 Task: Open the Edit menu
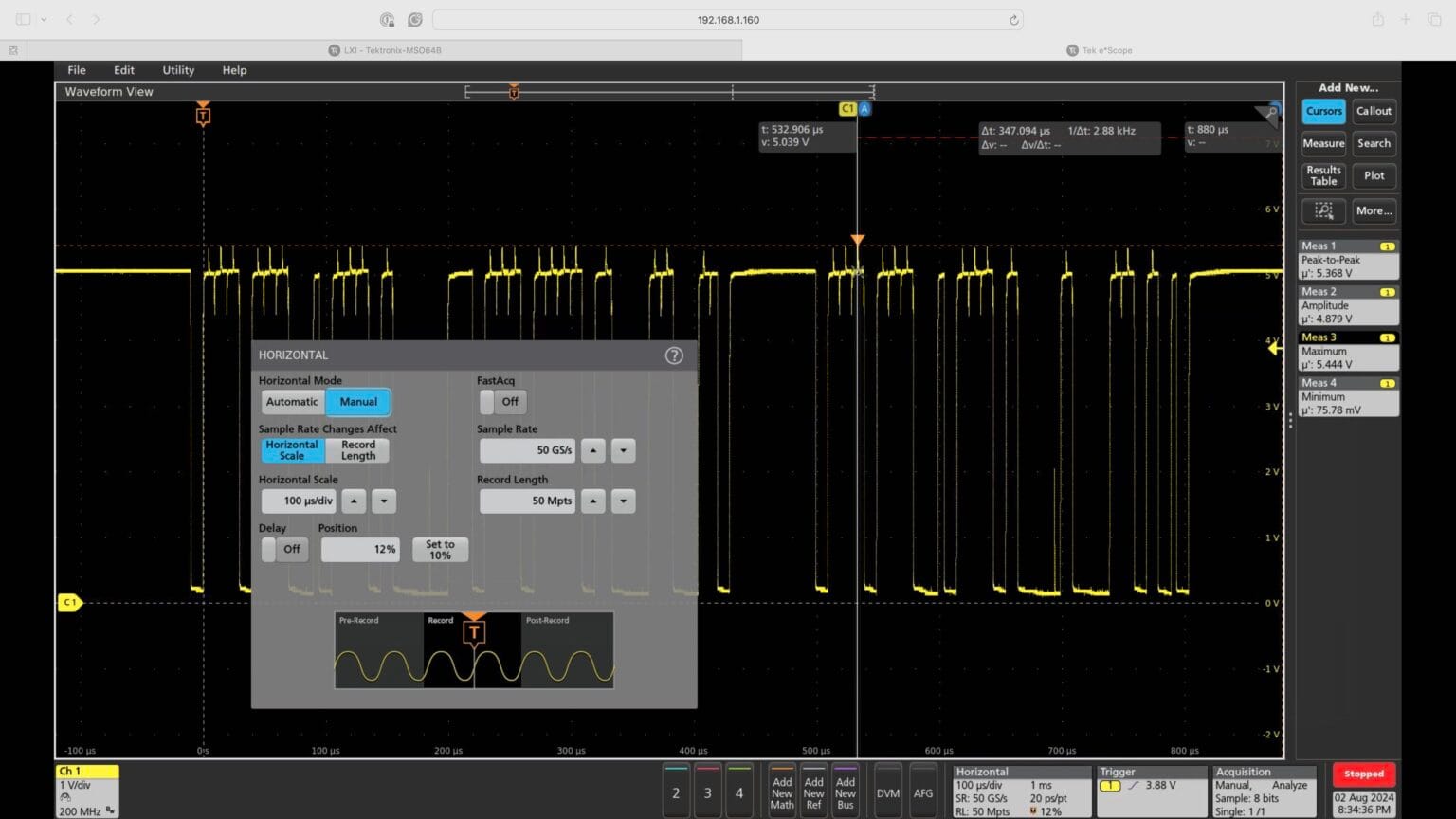click(124, 70)
